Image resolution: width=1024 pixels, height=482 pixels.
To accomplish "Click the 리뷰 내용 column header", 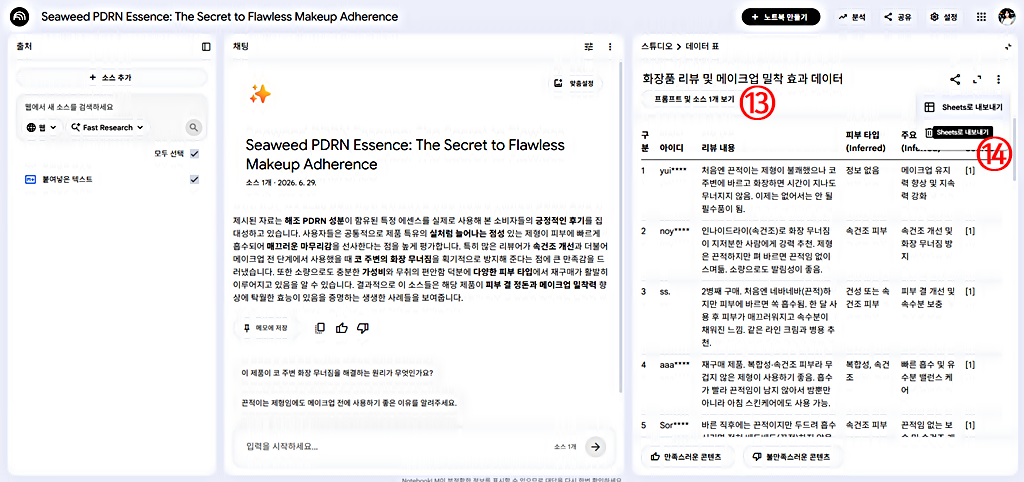I will [x=718, y=148].
